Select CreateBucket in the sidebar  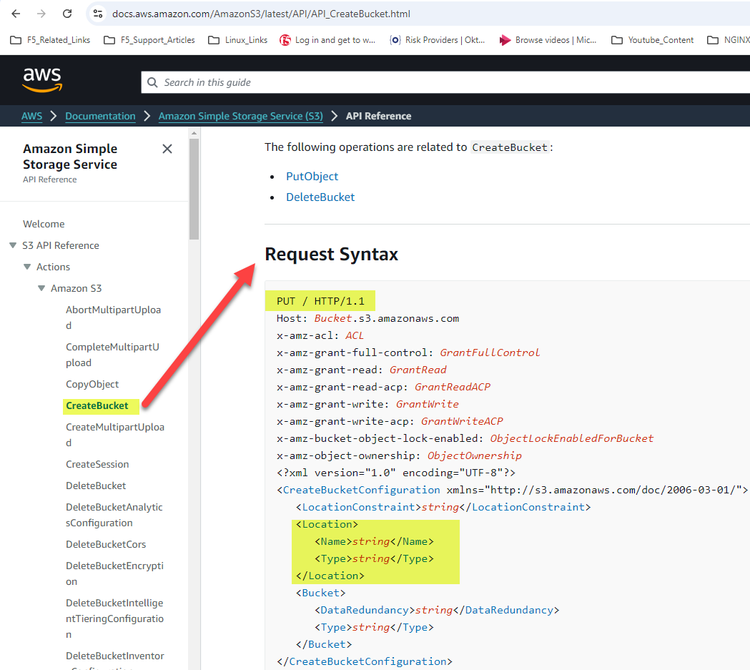point(97,406)
